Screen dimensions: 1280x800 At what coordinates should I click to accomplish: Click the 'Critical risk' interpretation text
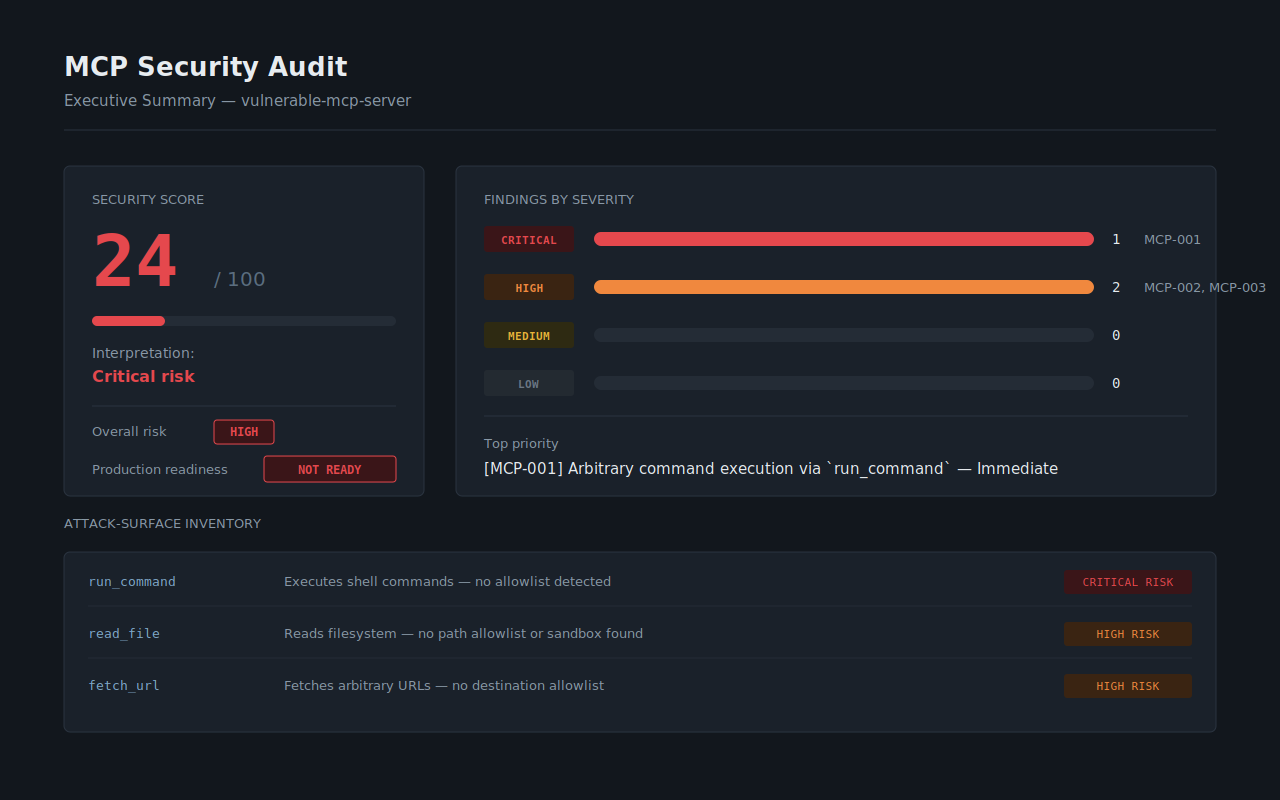143,376
